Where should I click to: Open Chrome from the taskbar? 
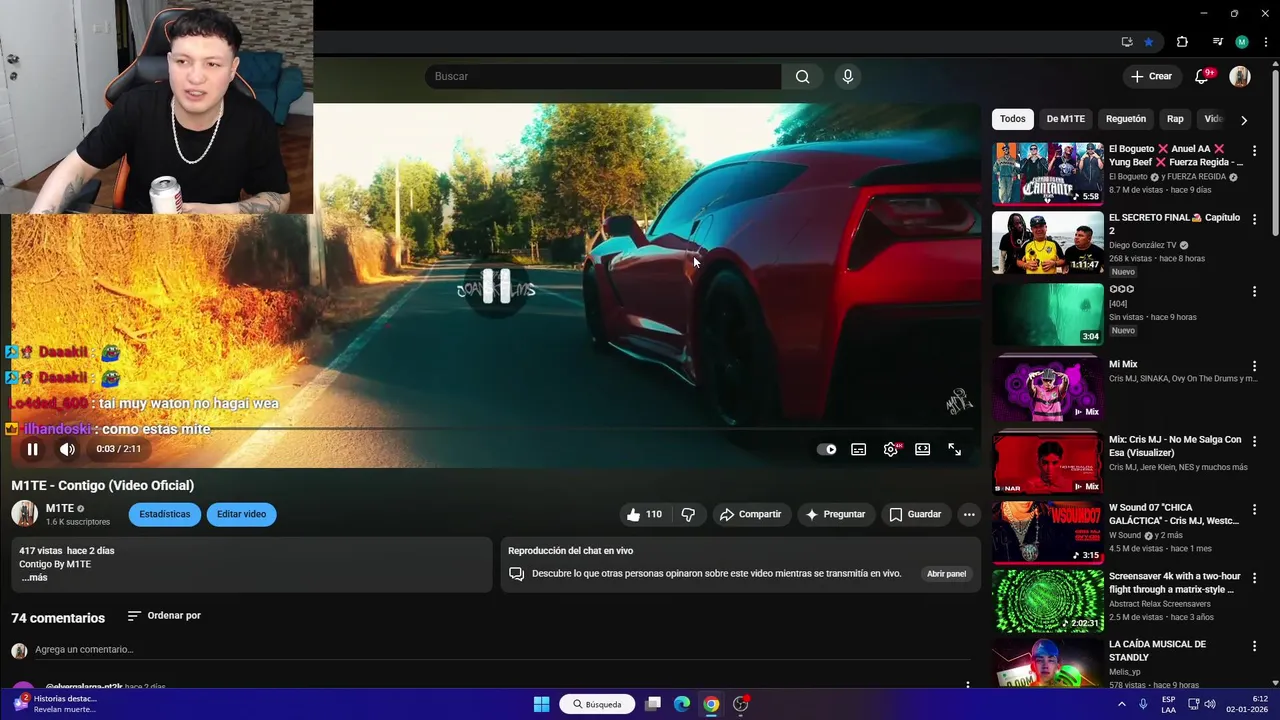[x=711, y=704]
